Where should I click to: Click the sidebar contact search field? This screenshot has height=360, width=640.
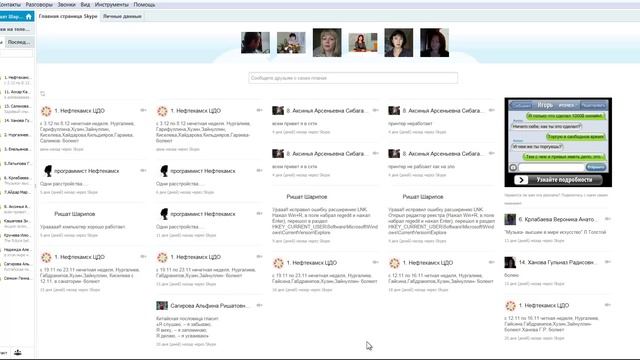tap(16, 53)
